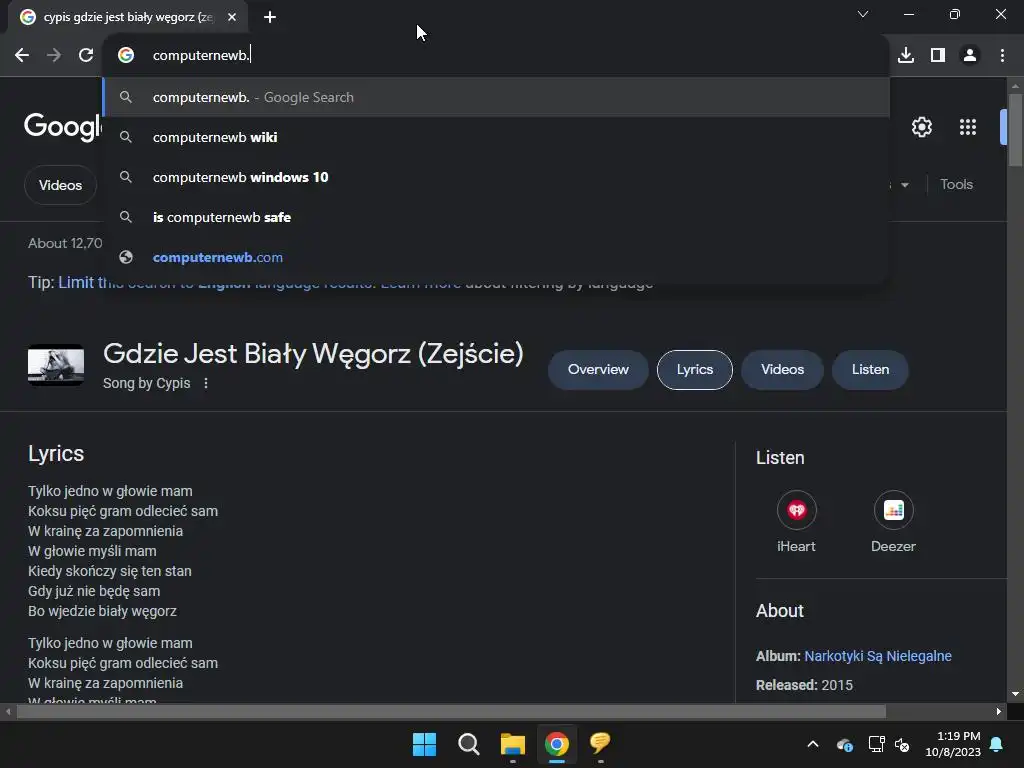Open album link Narkotyki Są Nielegalne

pos(878,656)
